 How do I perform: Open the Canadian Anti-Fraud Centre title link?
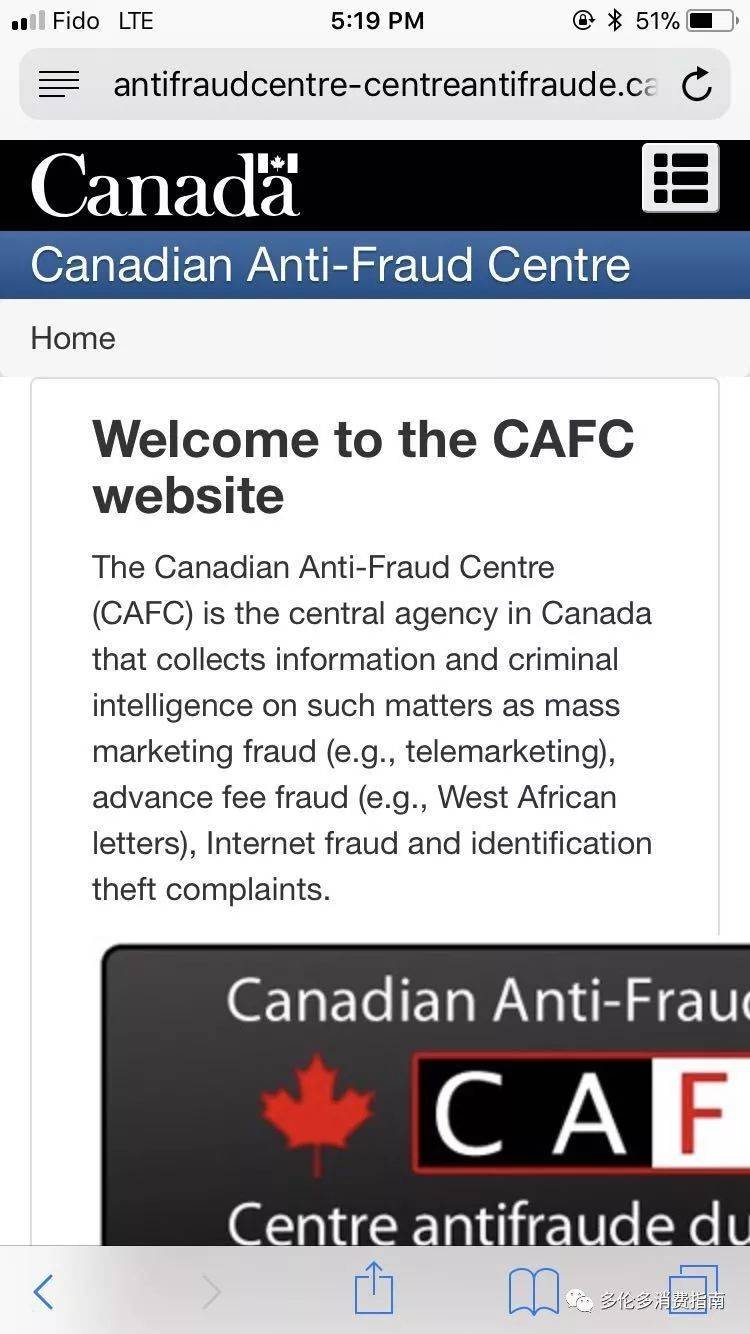tap(330, 265)
